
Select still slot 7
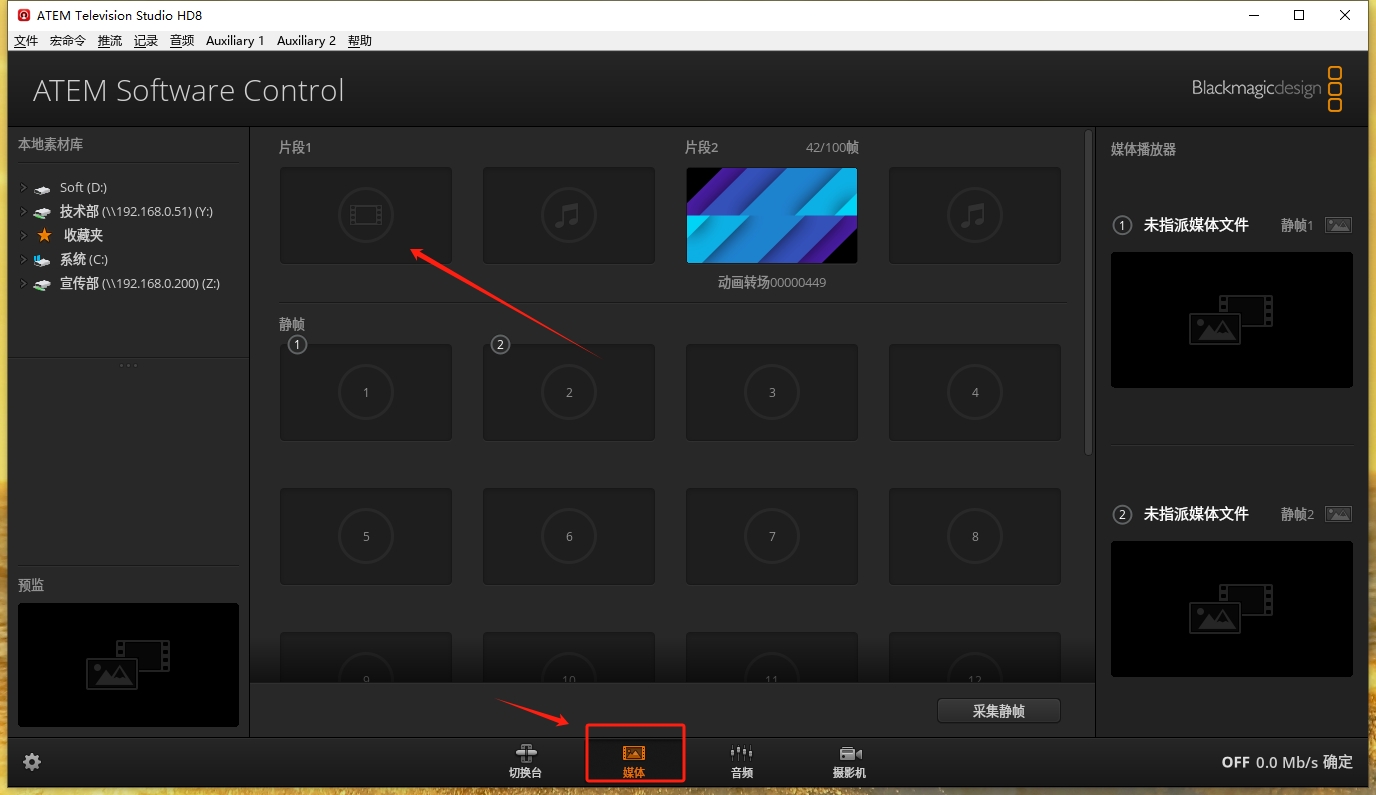coord(772,536)
